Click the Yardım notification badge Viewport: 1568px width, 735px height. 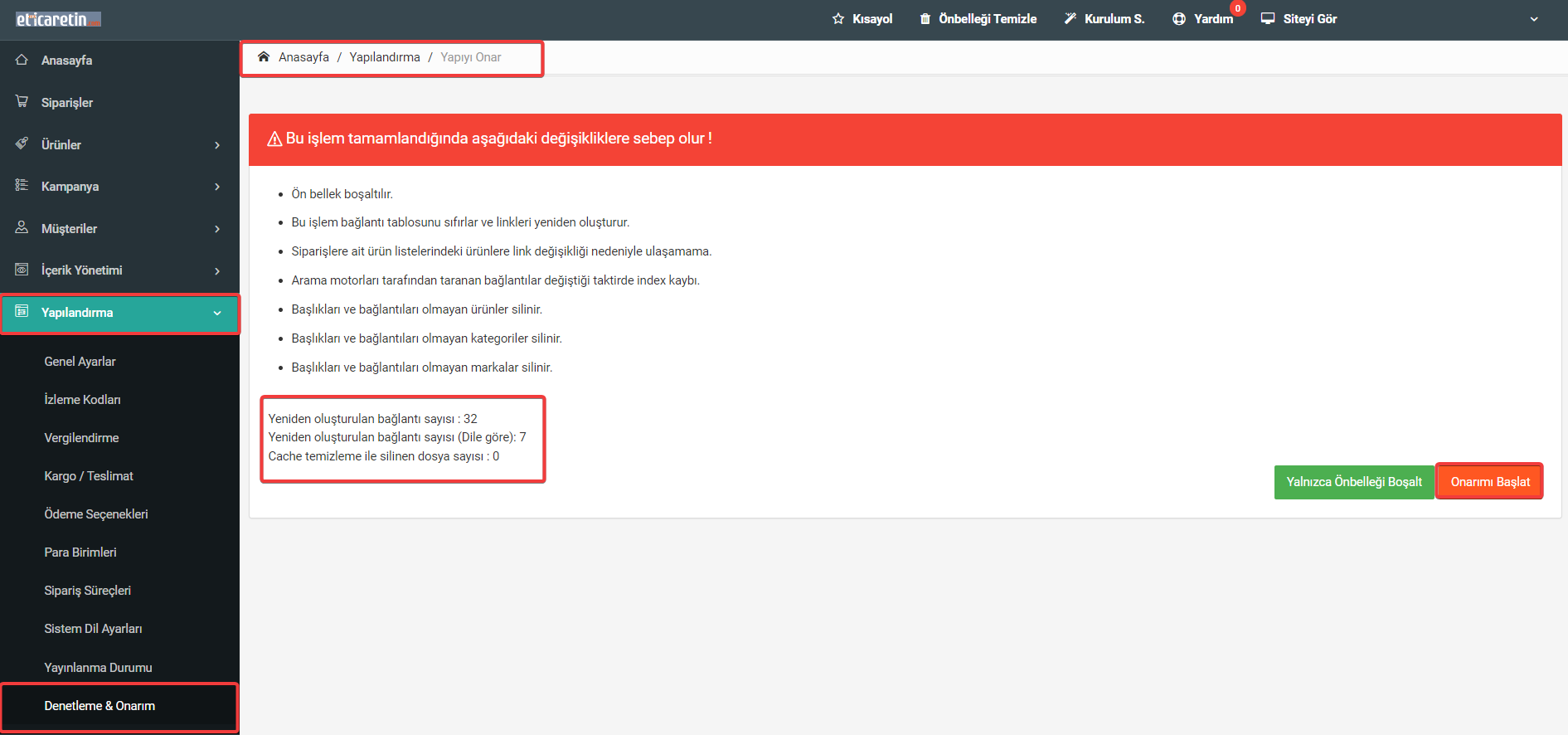(x=1238, y=8)
